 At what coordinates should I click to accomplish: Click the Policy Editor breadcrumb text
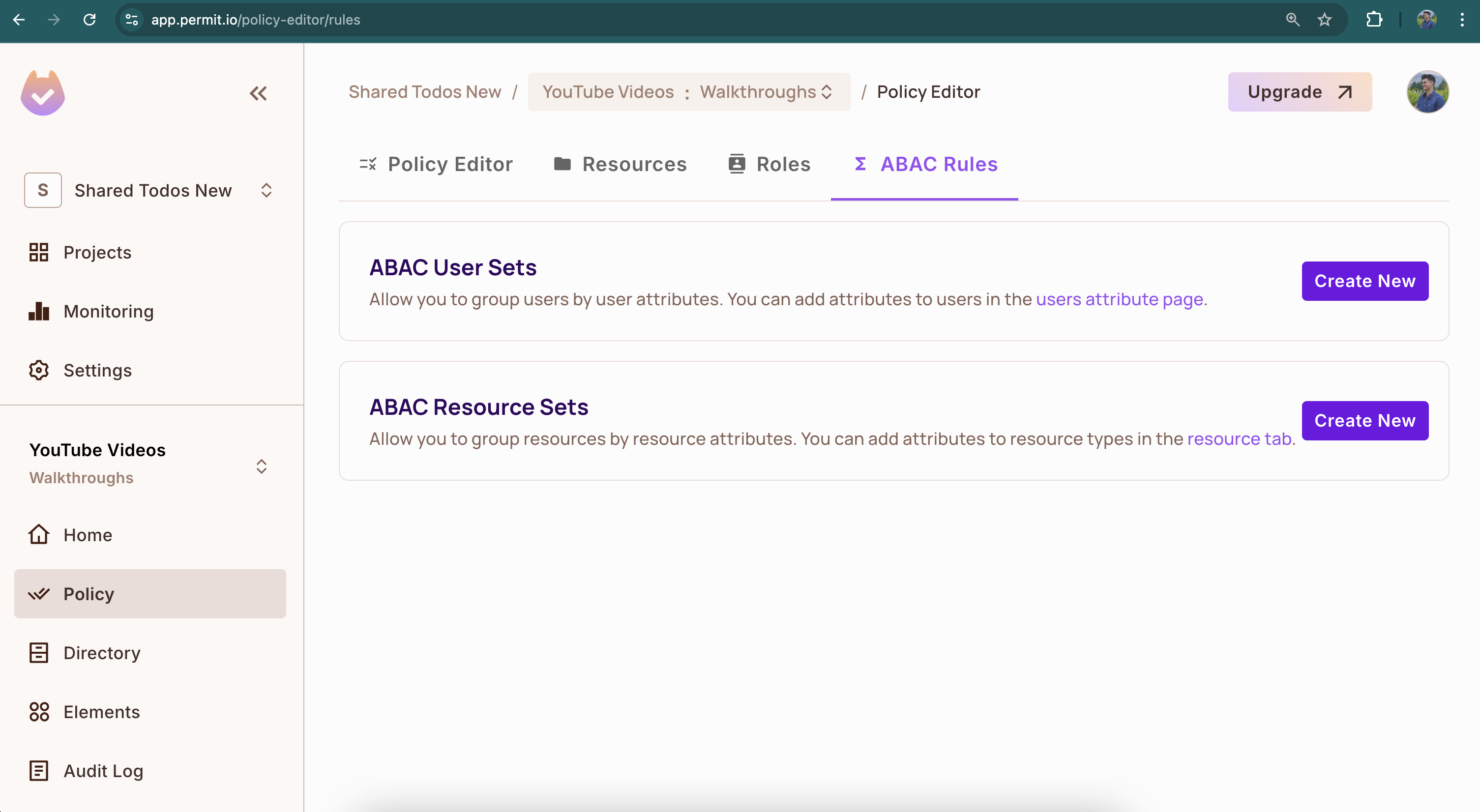[928, 92]
